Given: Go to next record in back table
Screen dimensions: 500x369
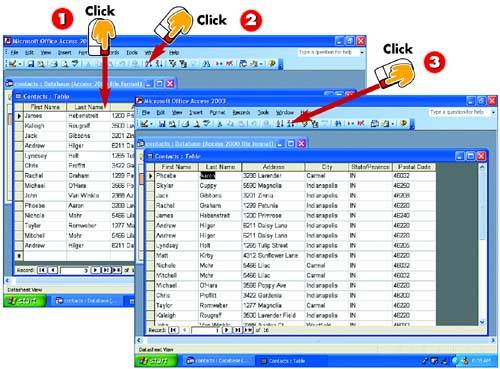Looking at the screenshot, I should (x=95, y=270).
